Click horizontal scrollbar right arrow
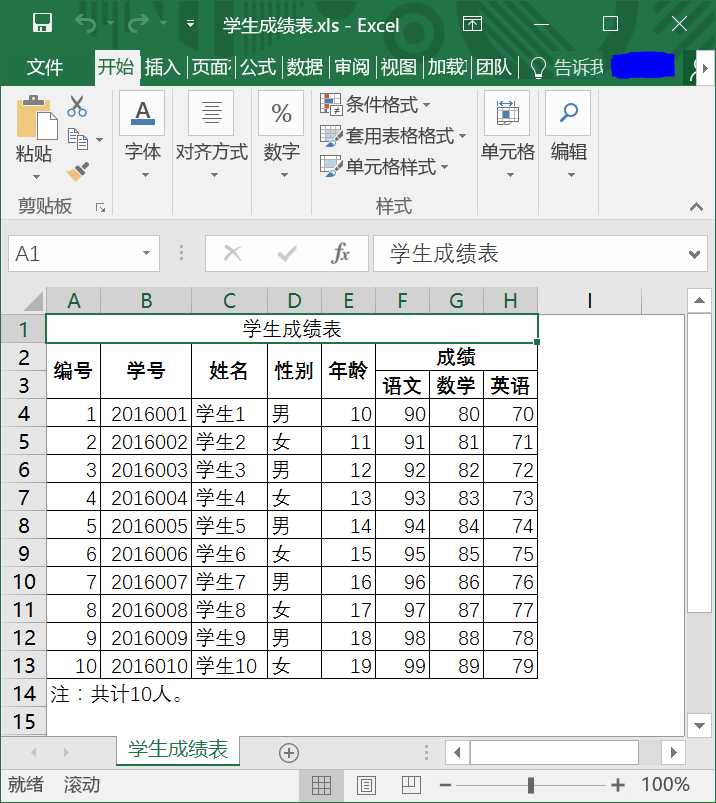 673,752
